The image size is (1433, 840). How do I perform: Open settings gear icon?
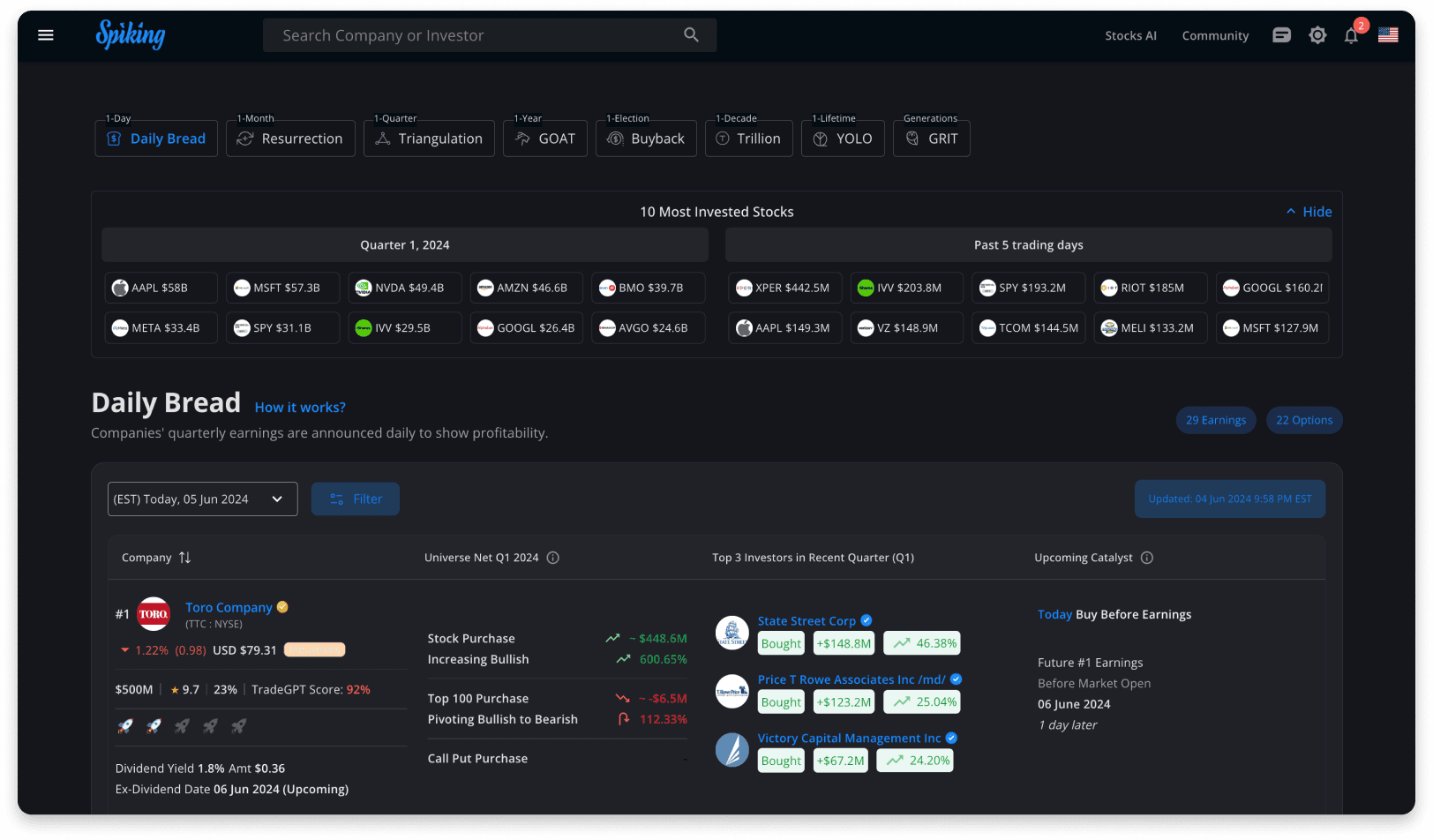[x=1317, y=35]
